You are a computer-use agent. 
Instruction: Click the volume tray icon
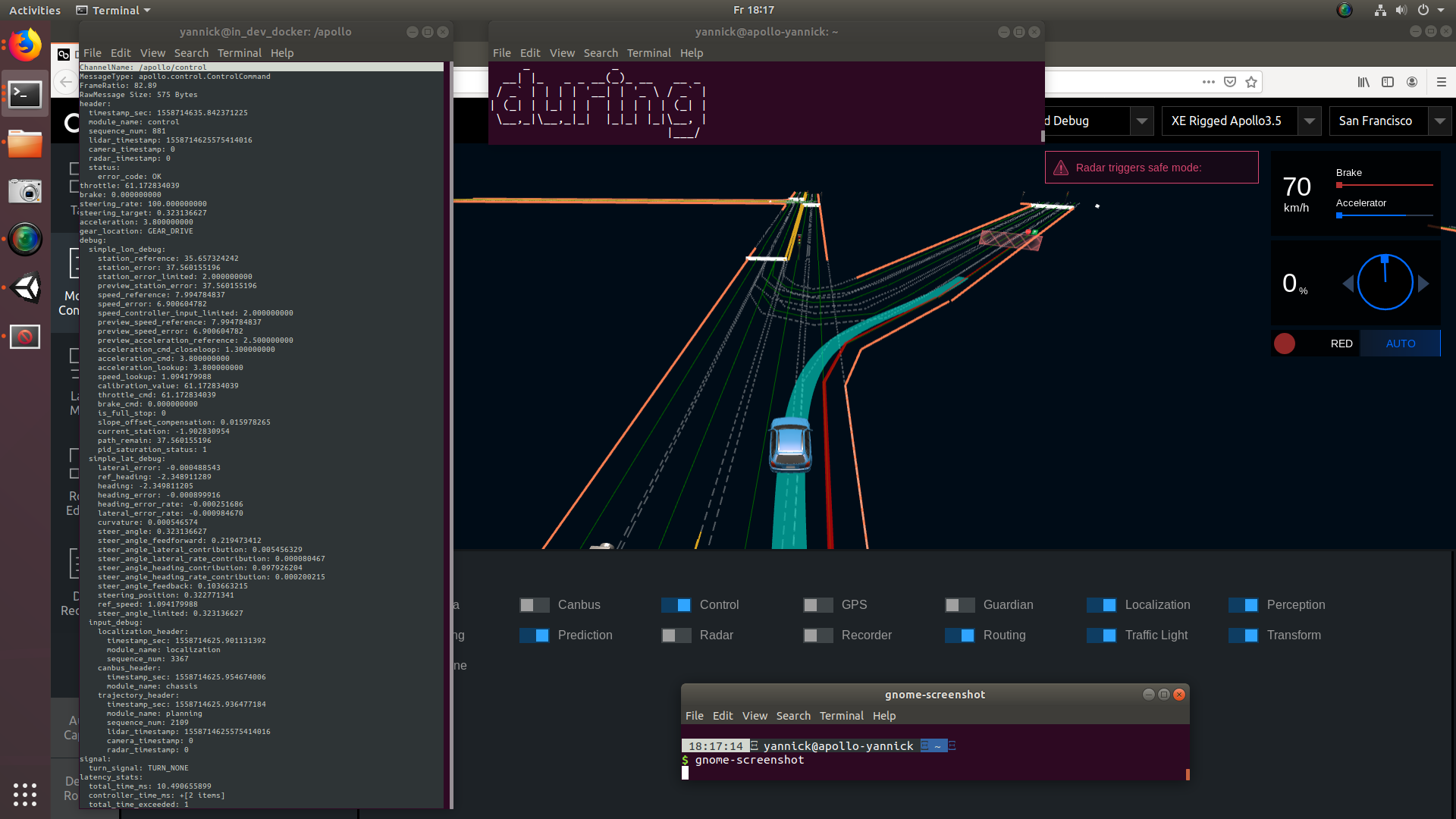pos(1401,10)
